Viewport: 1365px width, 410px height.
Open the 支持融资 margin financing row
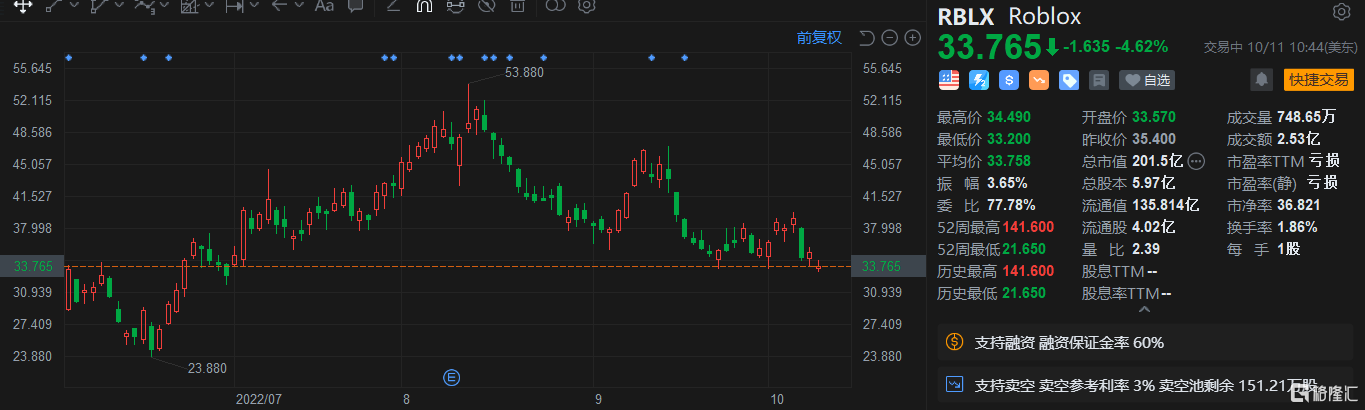pos(1146,342)
